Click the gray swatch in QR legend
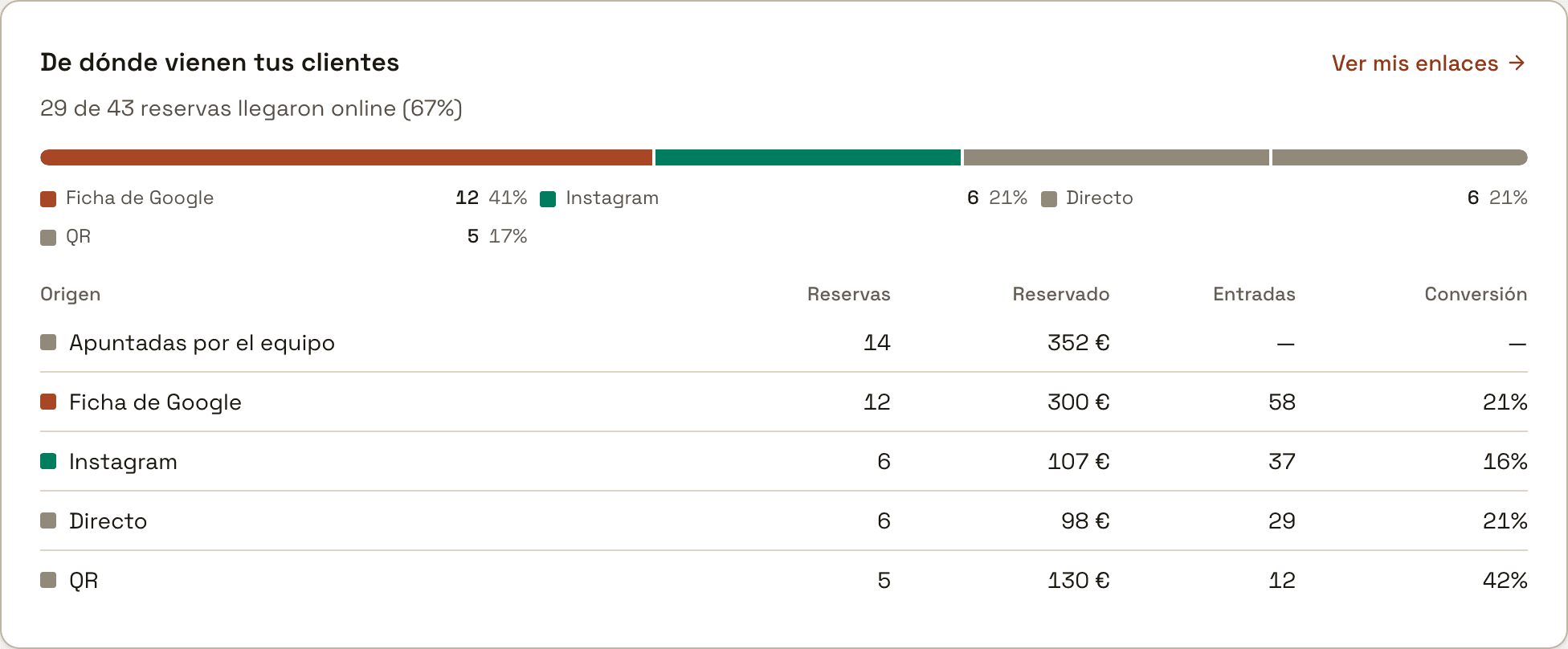 pyautogui.click(x=48, y=238)
